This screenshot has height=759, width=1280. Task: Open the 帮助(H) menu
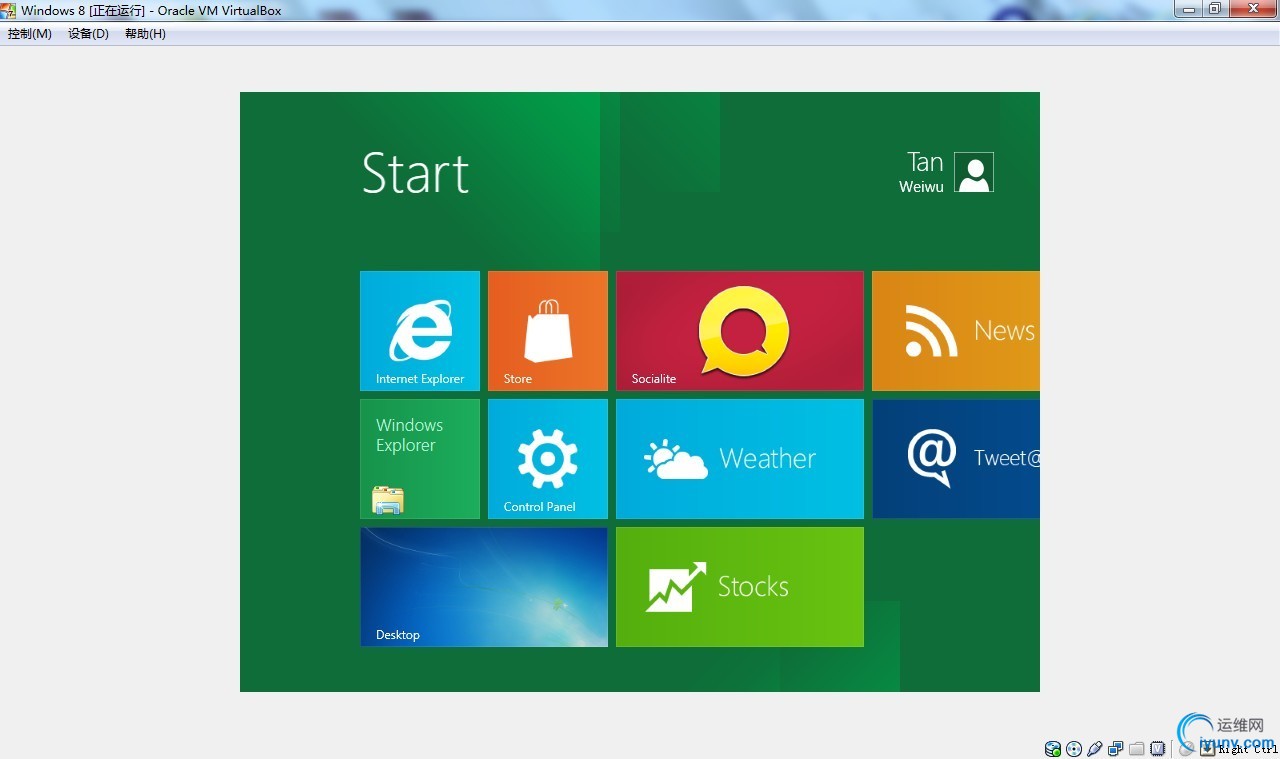coord(146,34)
